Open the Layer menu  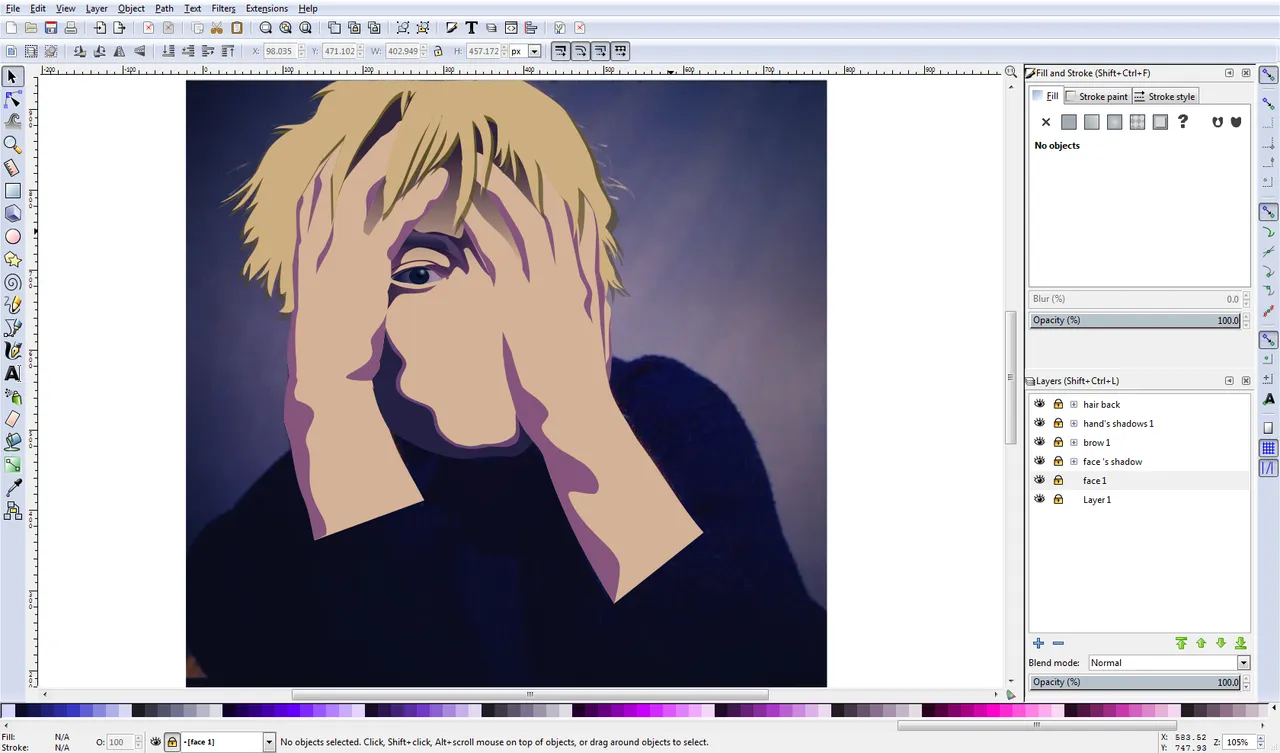click(x=96, y=8)
